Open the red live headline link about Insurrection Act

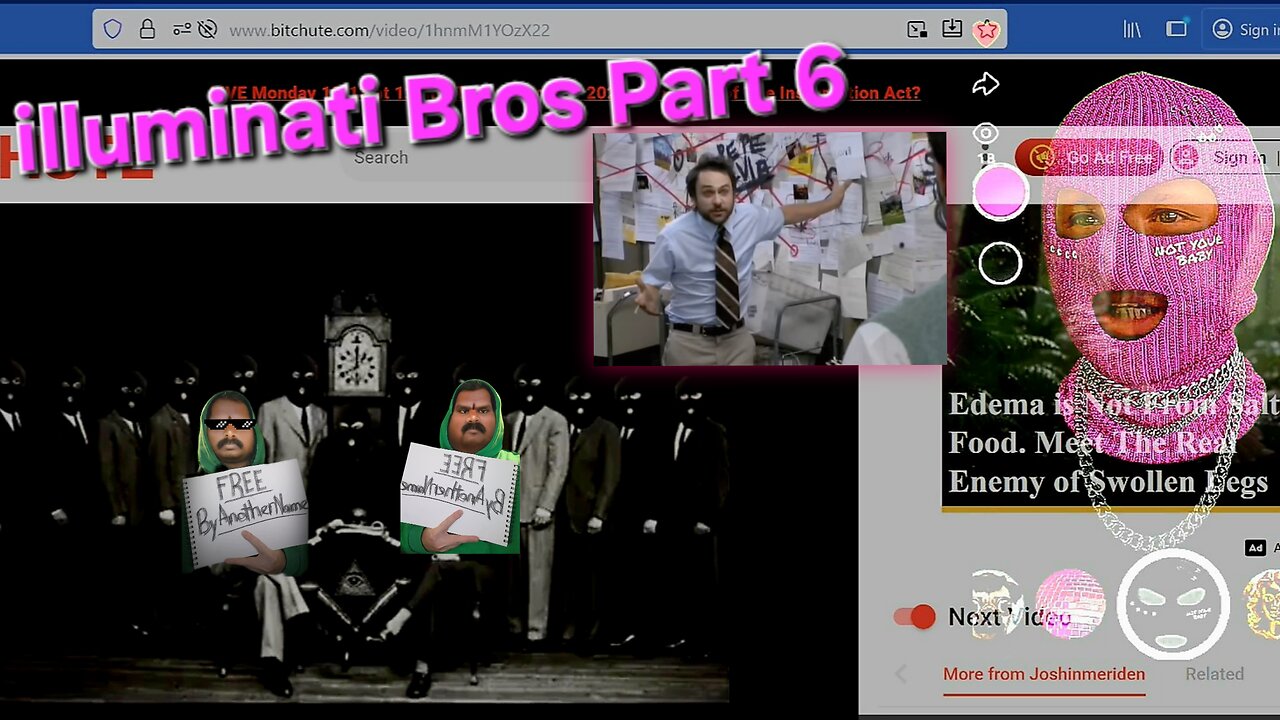[x=570, y=93]
